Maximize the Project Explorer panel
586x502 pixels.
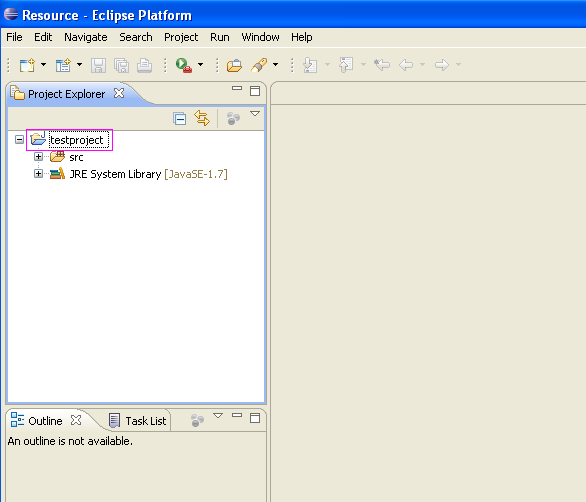click(x=255, y=91)
